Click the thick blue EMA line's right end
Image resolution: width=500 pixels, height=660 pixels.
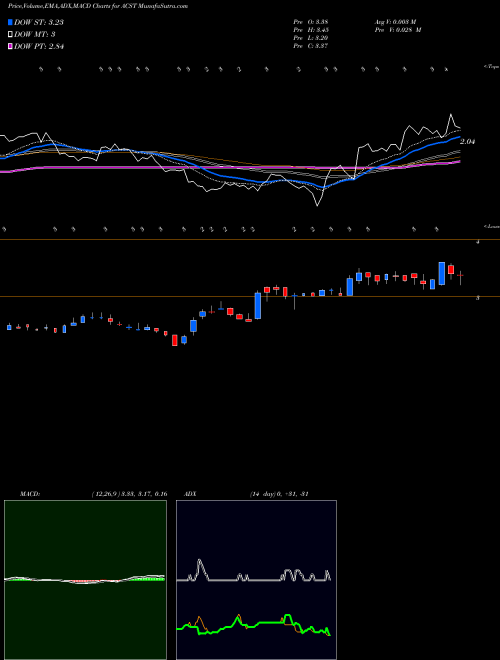(458, 137)
